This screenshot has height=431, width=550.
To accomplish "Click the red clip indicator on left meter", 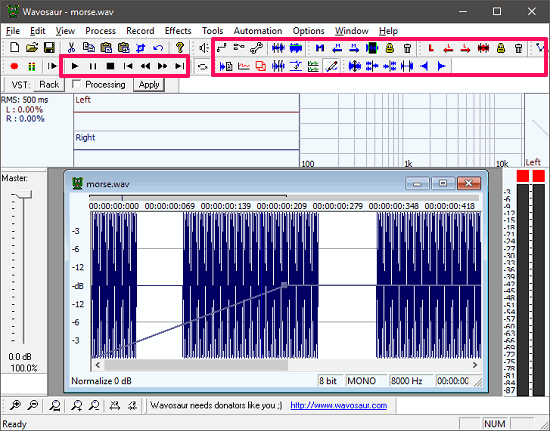I will tap(522, 176).
